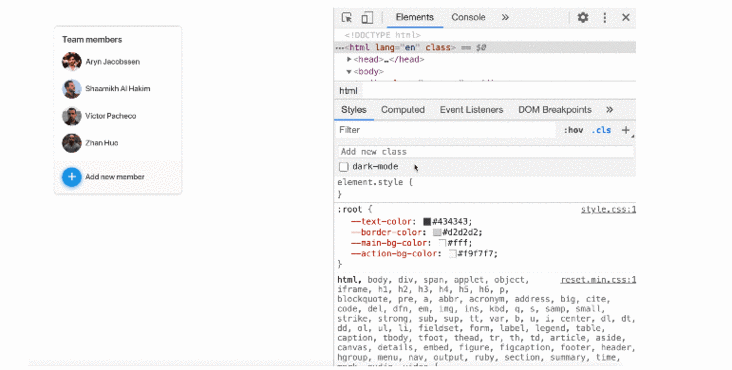The image size is (732, 370).
Task: Click the name "Victor Pacheco"
Action: (111, 116)
